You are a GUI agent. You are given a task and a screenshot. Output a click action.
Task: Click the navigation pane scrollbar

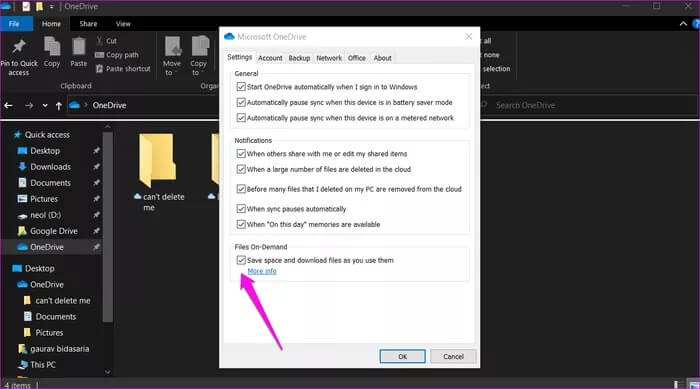pos(107,226)
